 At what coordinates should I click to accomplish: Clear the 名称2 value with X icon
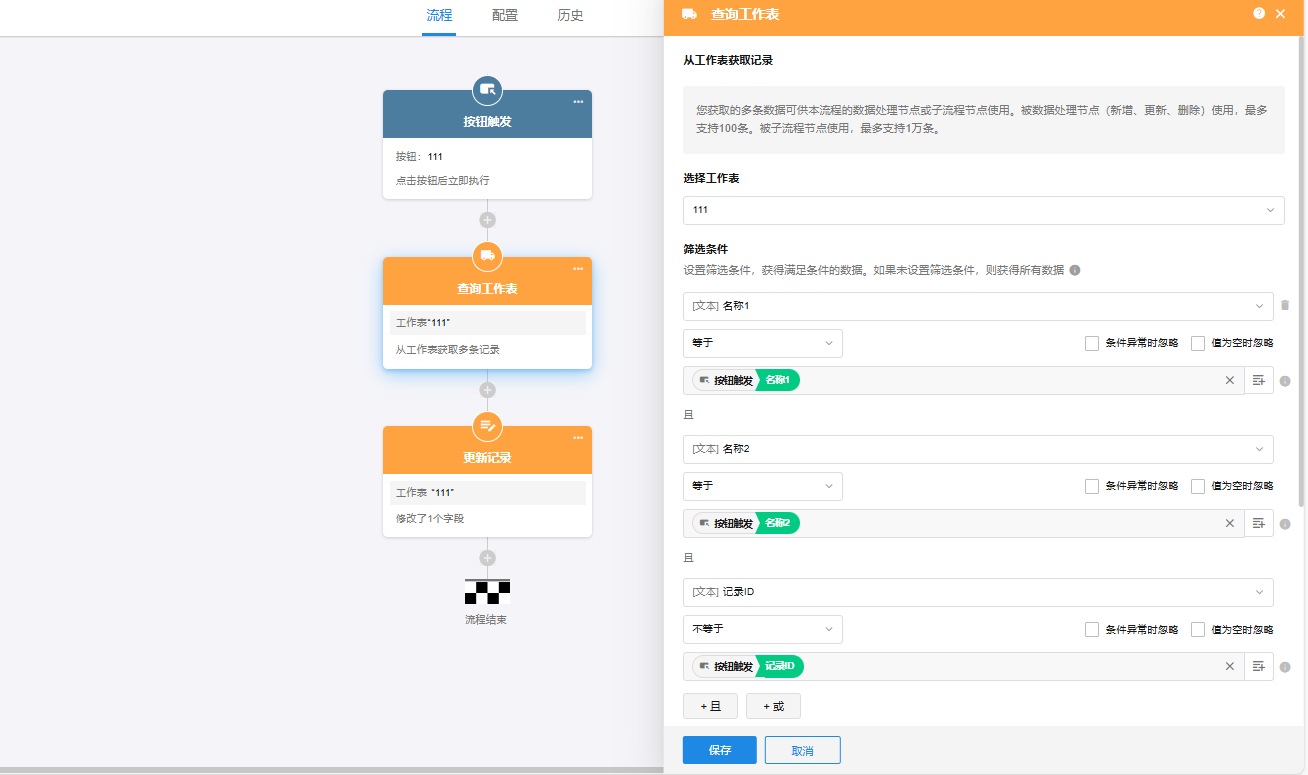1230,523
